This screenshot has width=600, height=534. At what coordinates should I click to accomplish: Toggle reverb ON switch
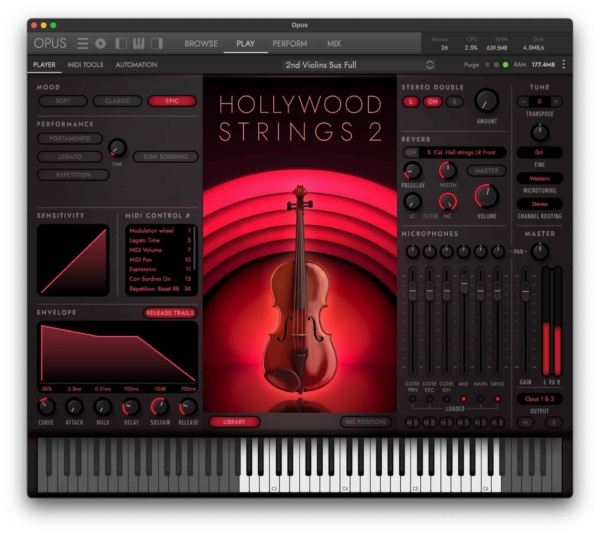(411, 152)
